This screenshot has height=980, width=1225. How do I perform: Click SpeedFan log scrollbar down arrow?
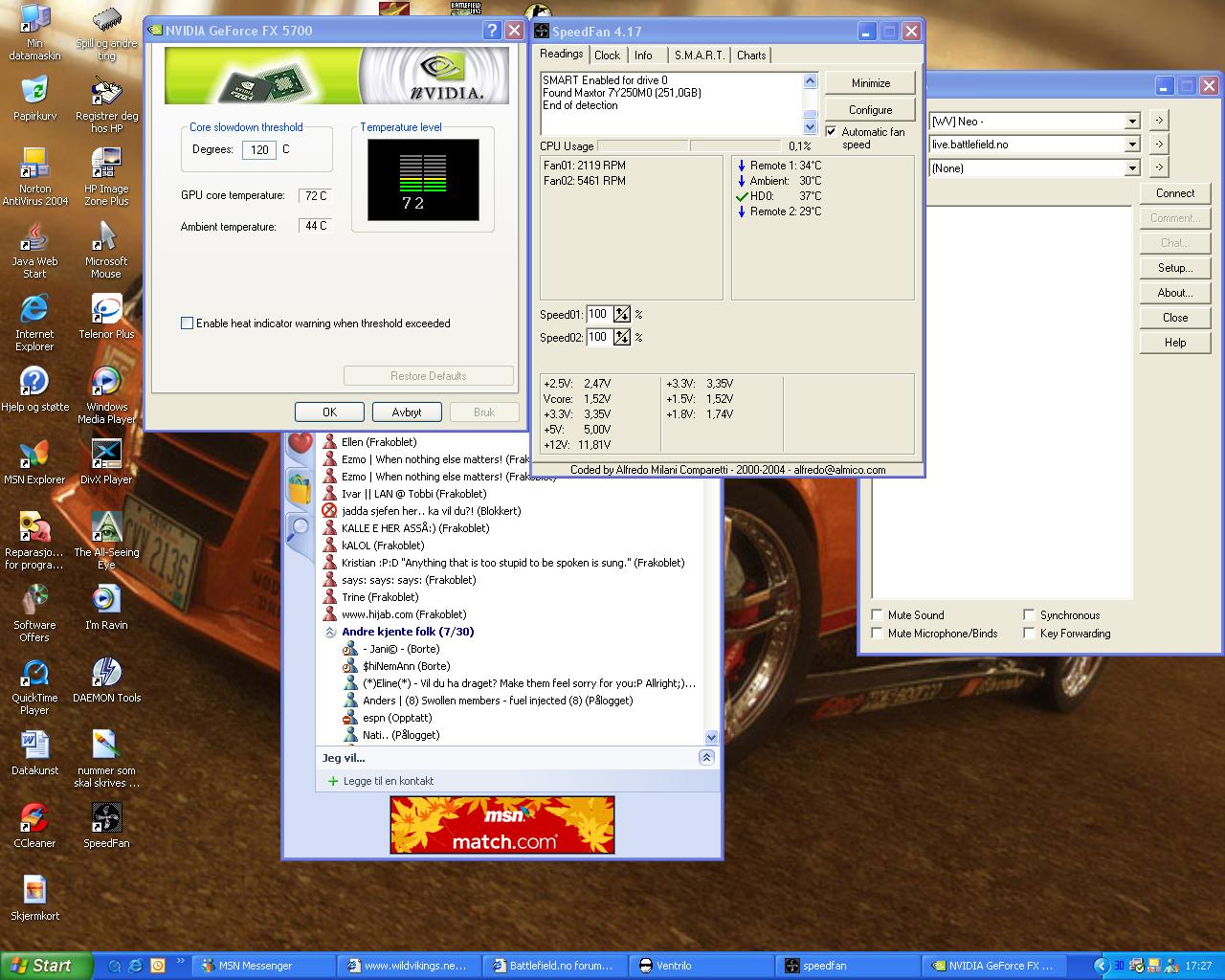coord(810,127)
